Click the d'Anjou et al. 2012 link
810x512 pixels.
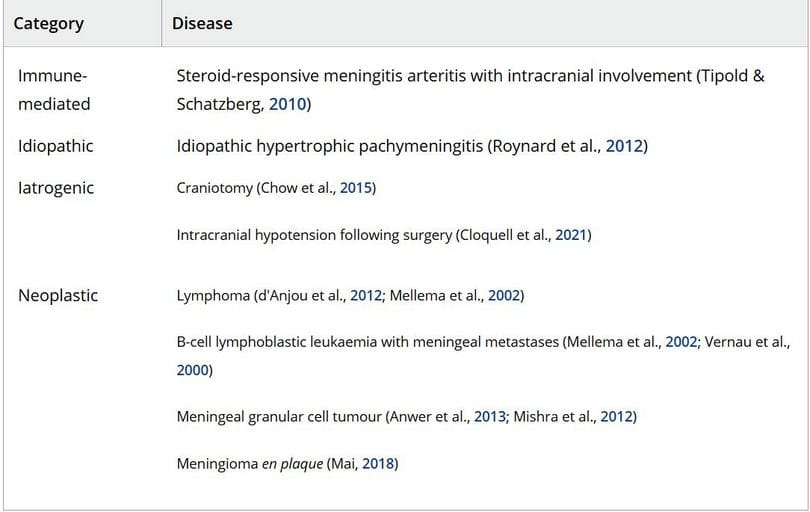click(366, 296)
